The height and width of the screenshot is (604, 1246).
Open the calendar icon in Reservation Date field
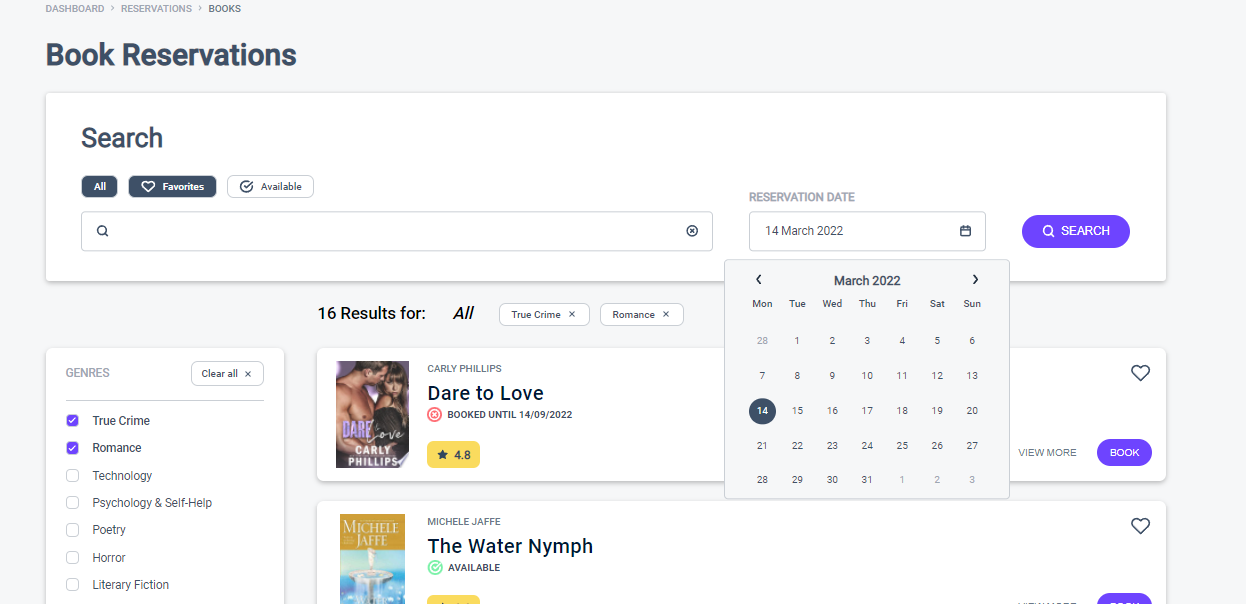964,231
